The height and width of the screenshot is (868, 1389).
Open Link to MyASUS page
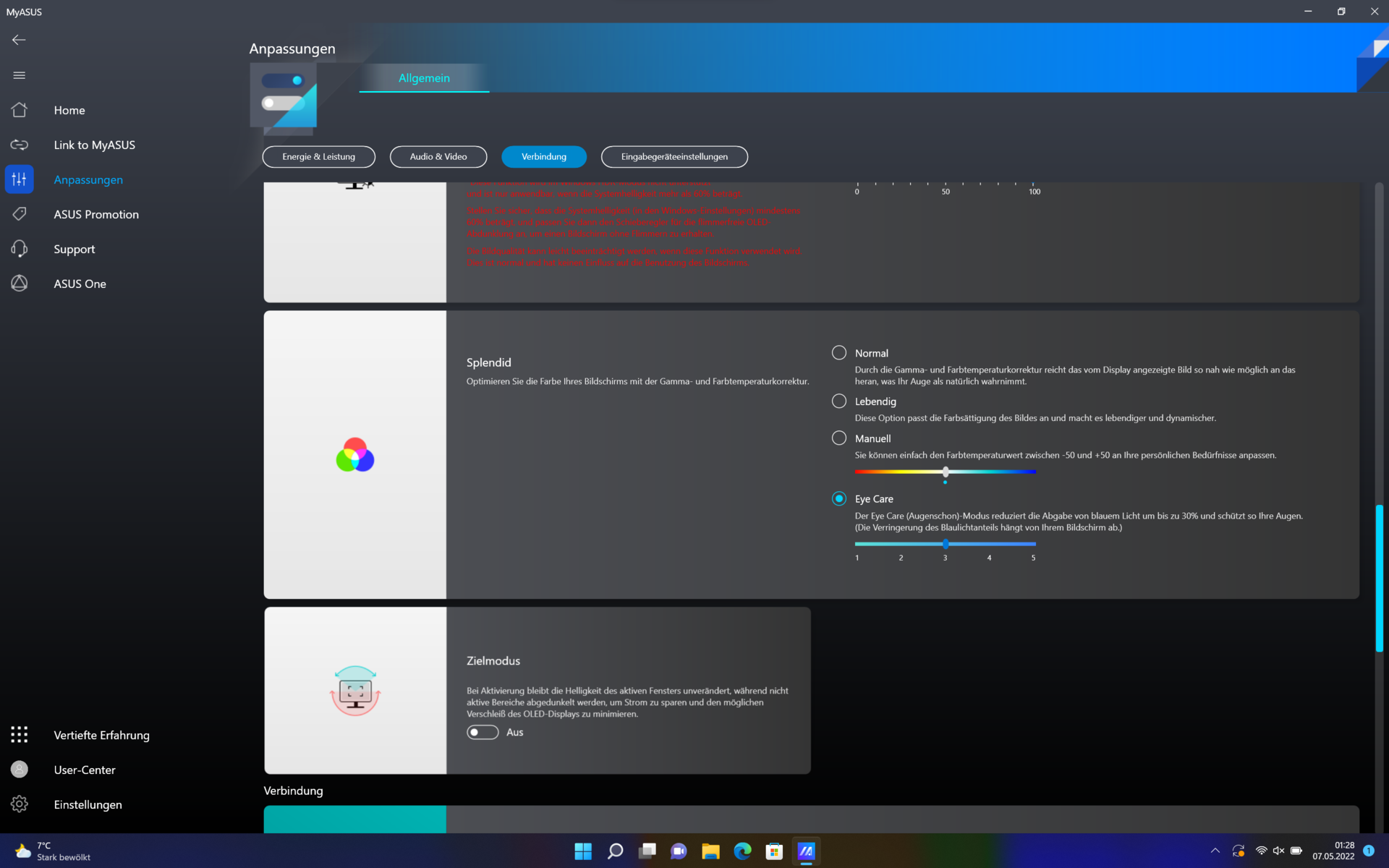click(x=94, y=145)
